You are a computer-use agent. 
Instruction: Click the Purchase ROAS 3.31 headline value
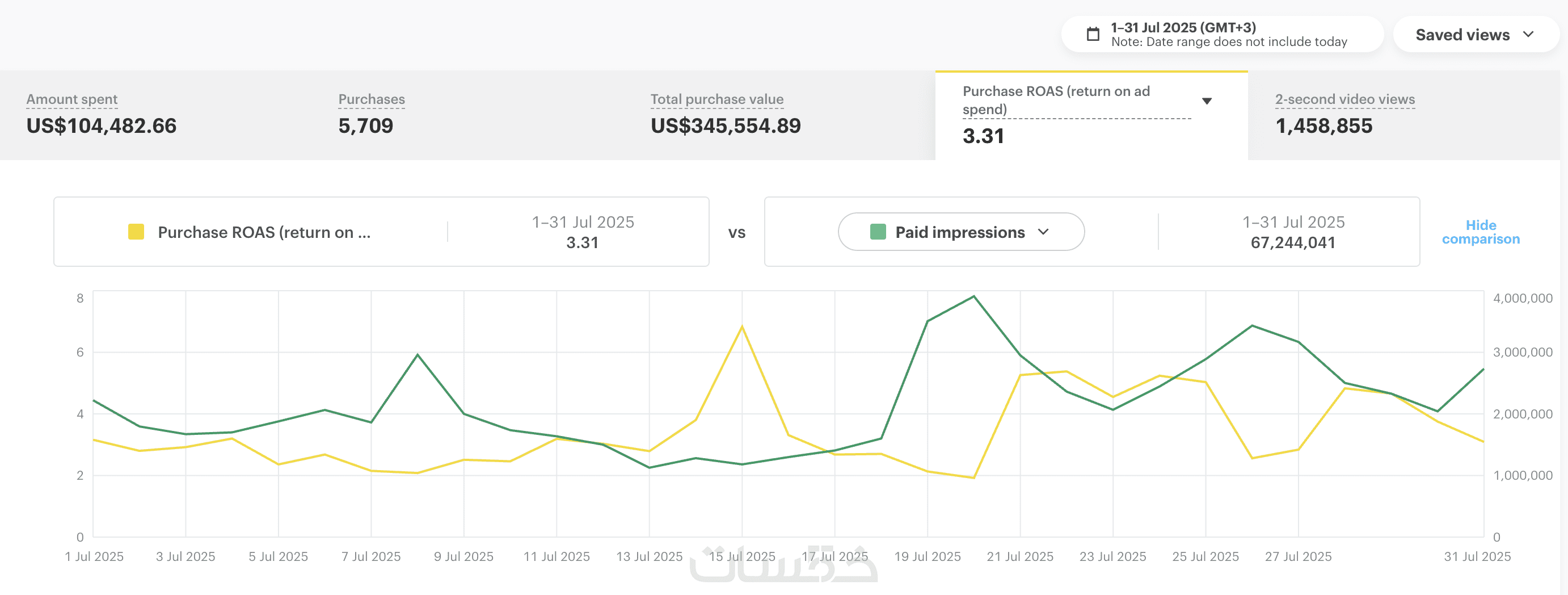(983, 136)
